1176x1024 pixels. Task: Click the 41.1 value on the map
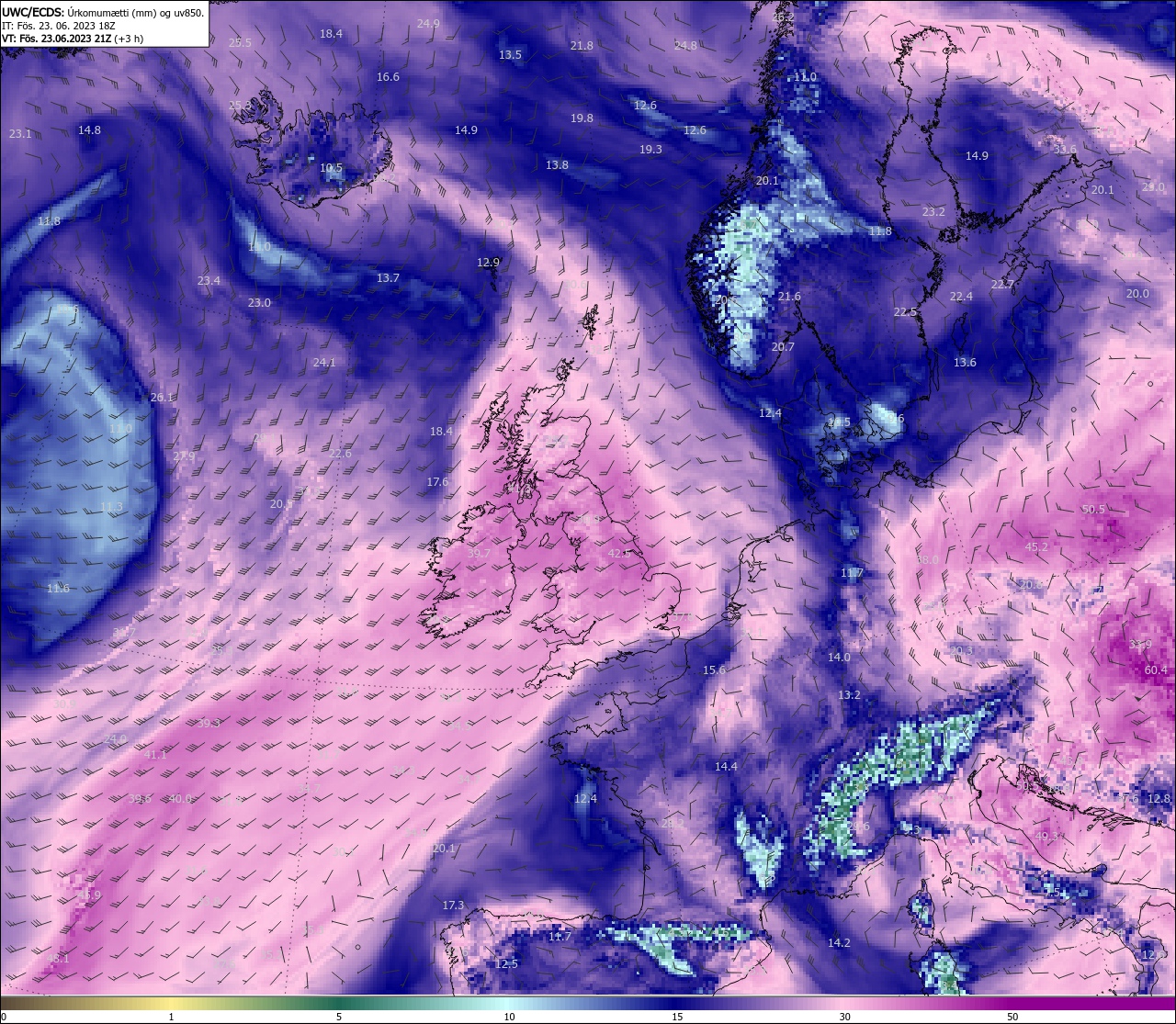pyautogui.click(x=156, y=755)
